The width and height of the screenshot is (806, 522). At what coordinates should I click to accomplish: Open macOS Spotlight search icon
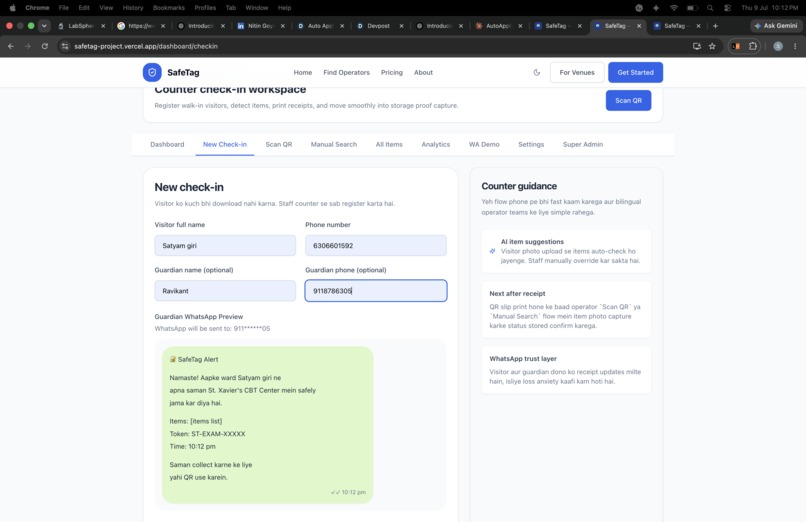point(710,8)
